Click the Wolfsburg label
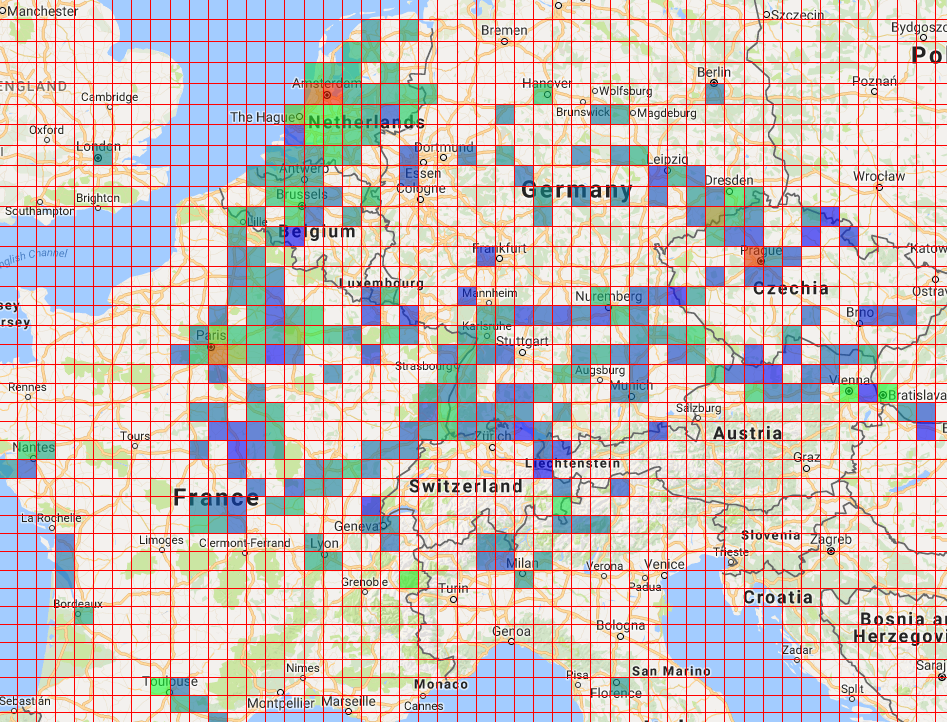 click(626, 91)
